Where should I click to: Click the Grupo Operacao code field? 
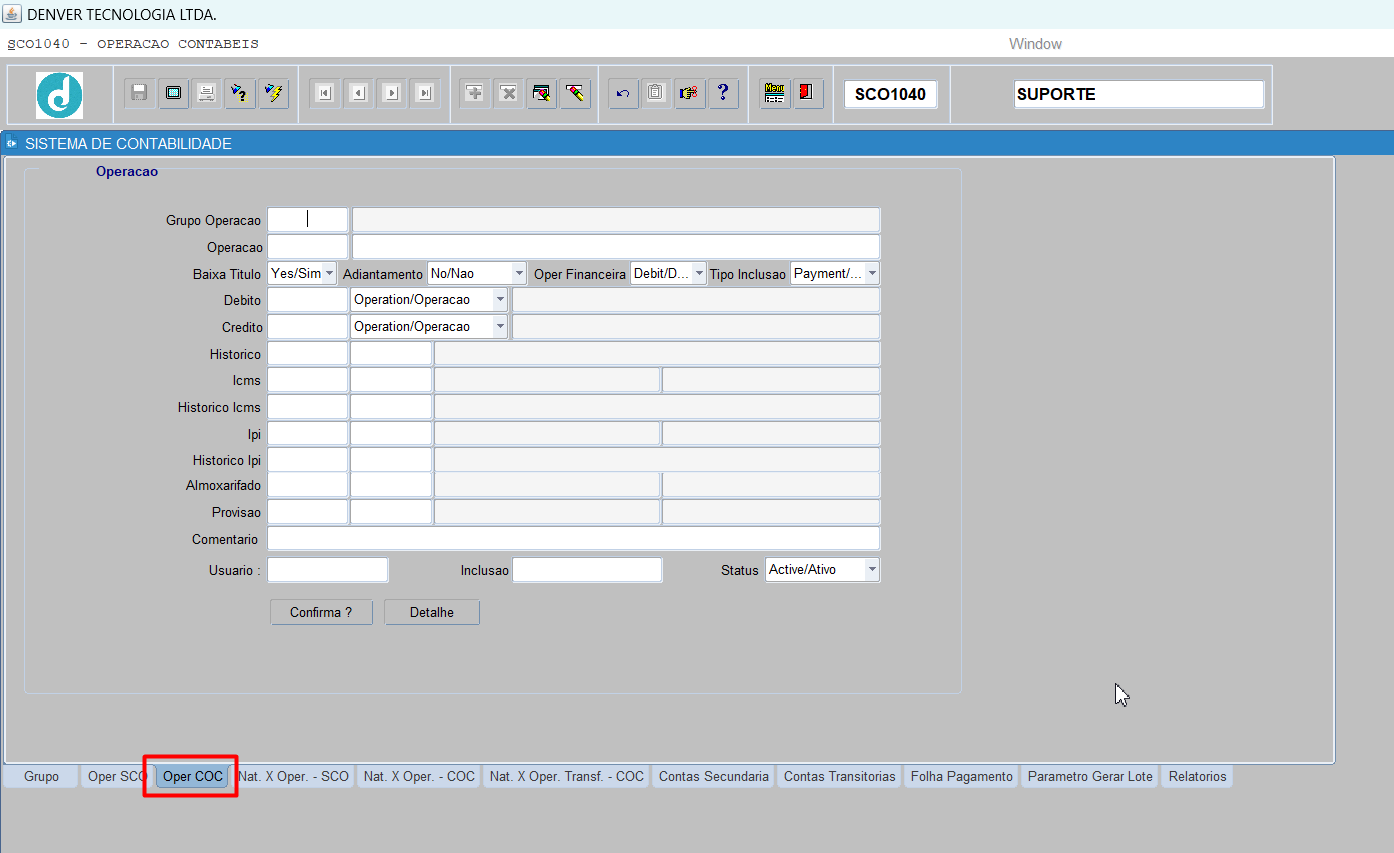pos(308,220)
